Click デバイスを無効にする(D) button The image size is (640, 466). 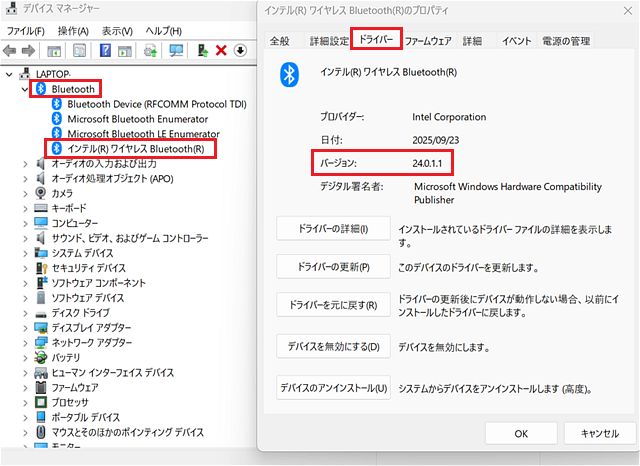pos(333,346)
